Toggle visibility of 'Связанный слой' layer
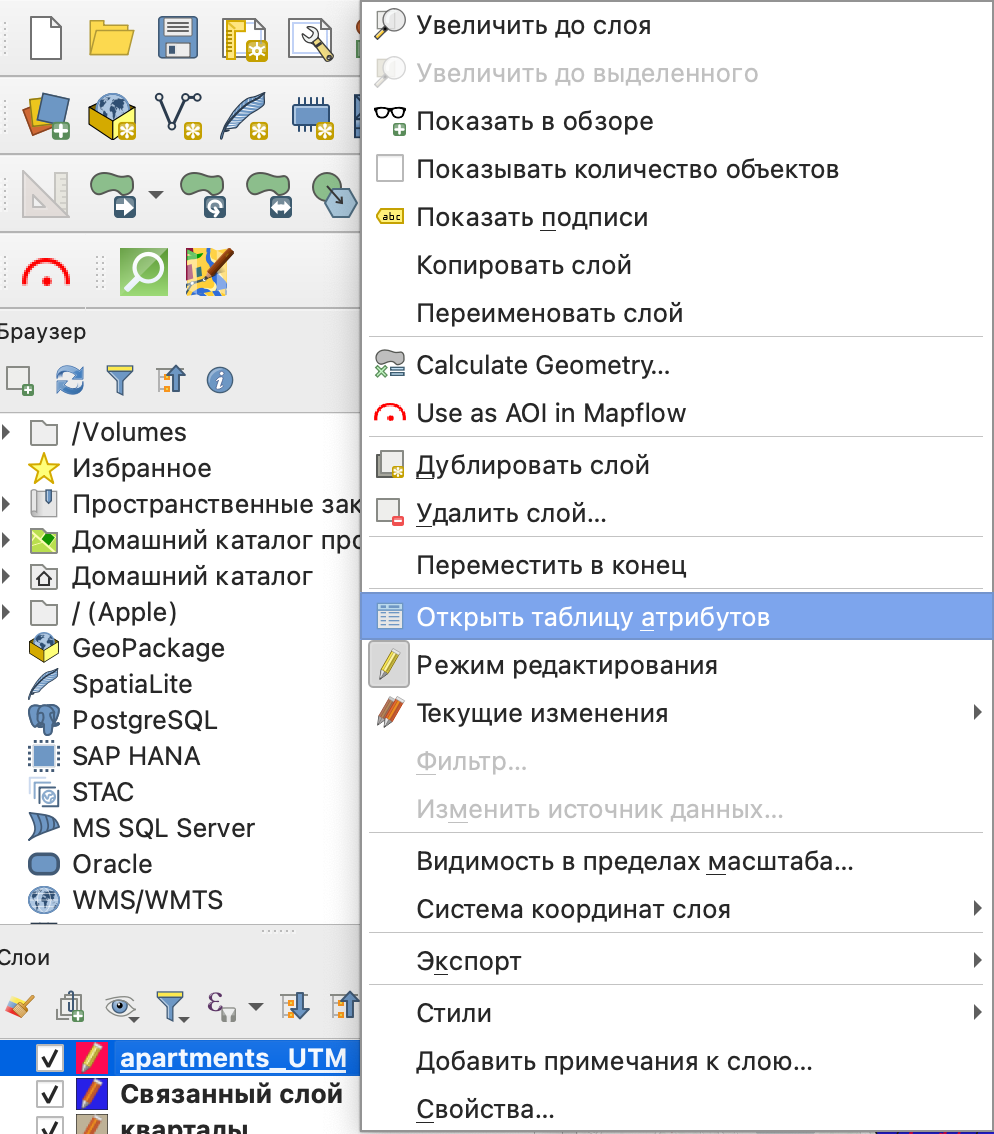This screenshot has height=1134, width=994. pyautogui.click(x=50, y=1094)
